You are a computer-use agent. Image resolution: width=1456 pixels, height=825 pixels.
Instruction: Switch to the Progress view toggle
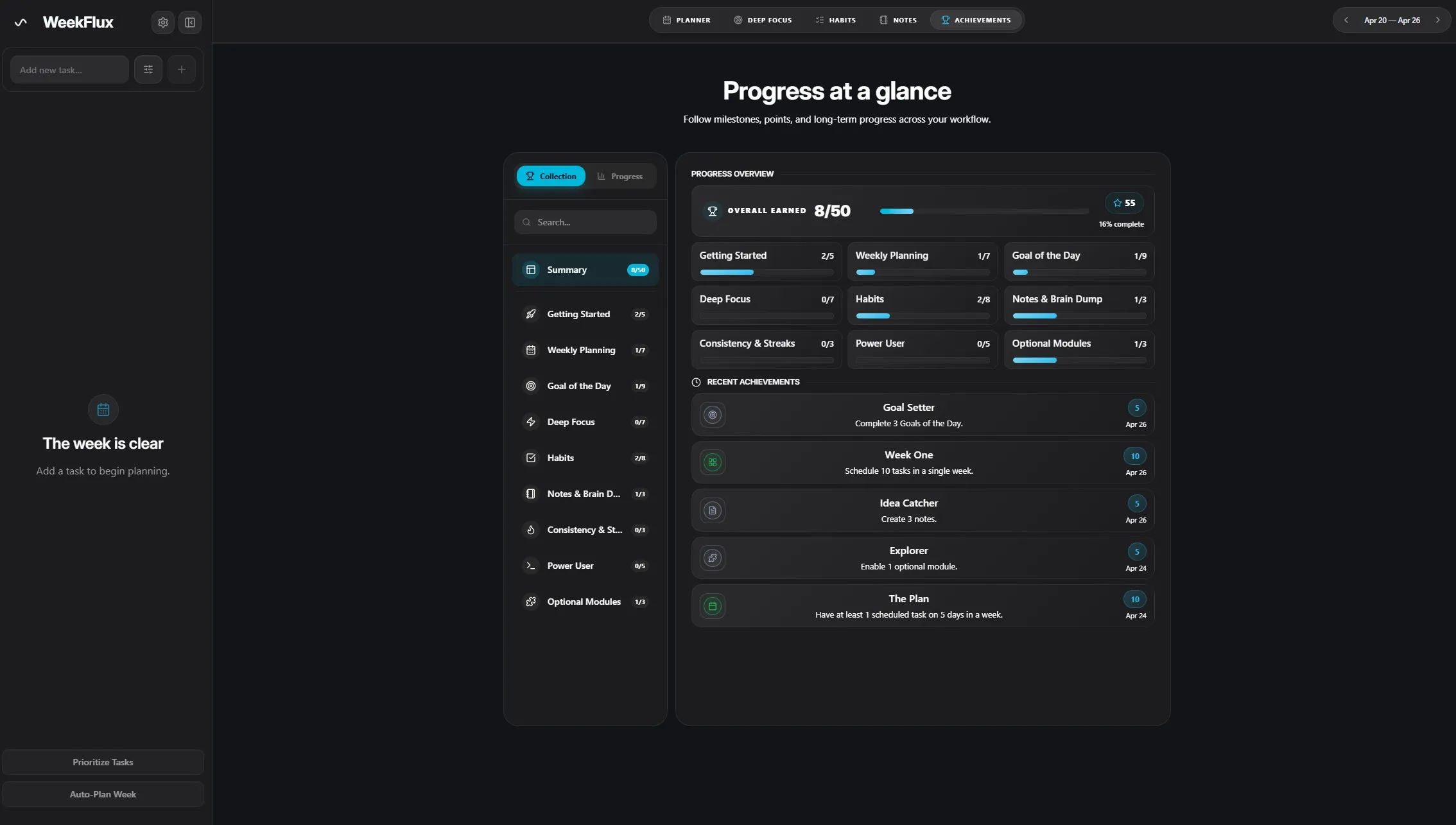point(620,176)
